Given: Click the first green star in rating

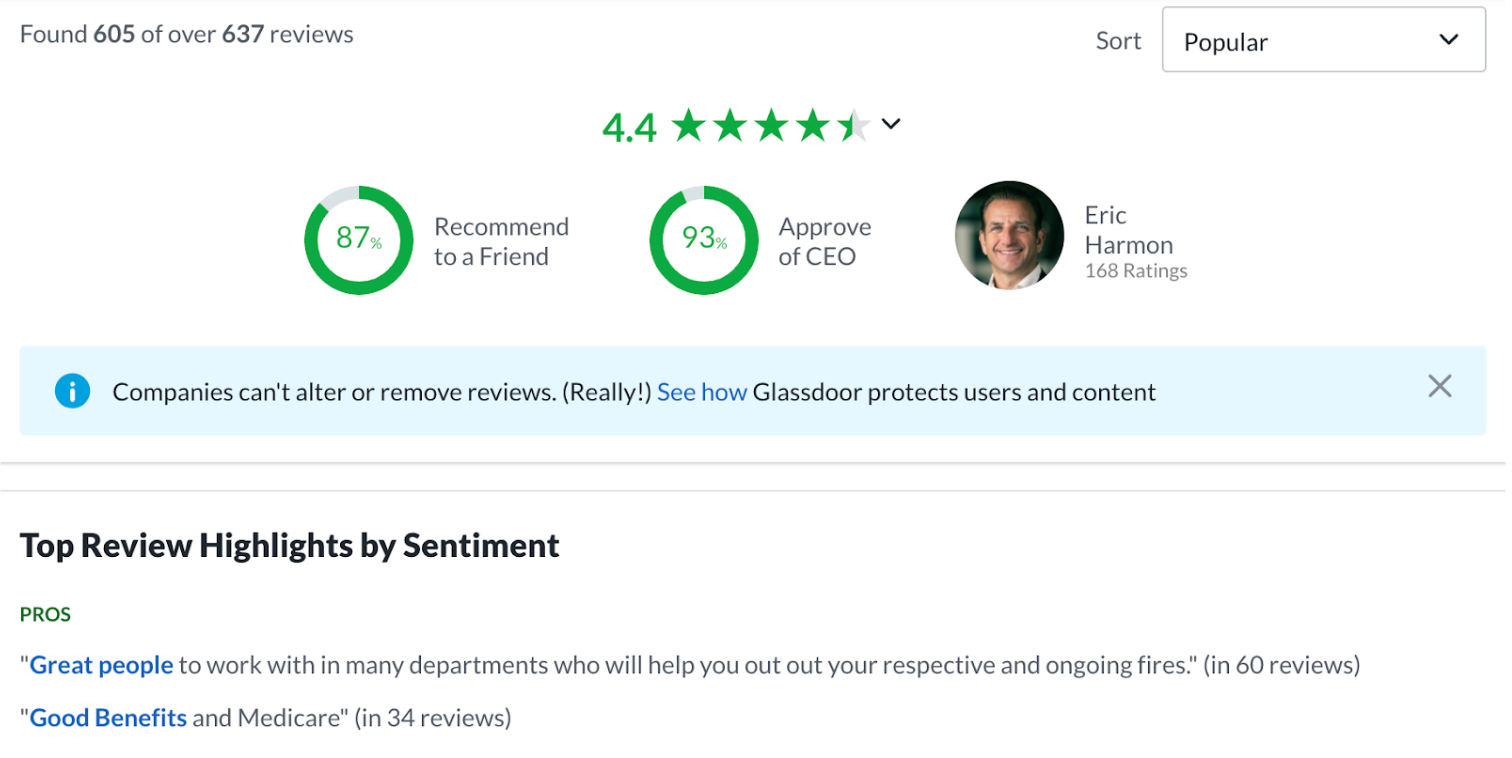Looking at the screenshot, I should (690, 124).
